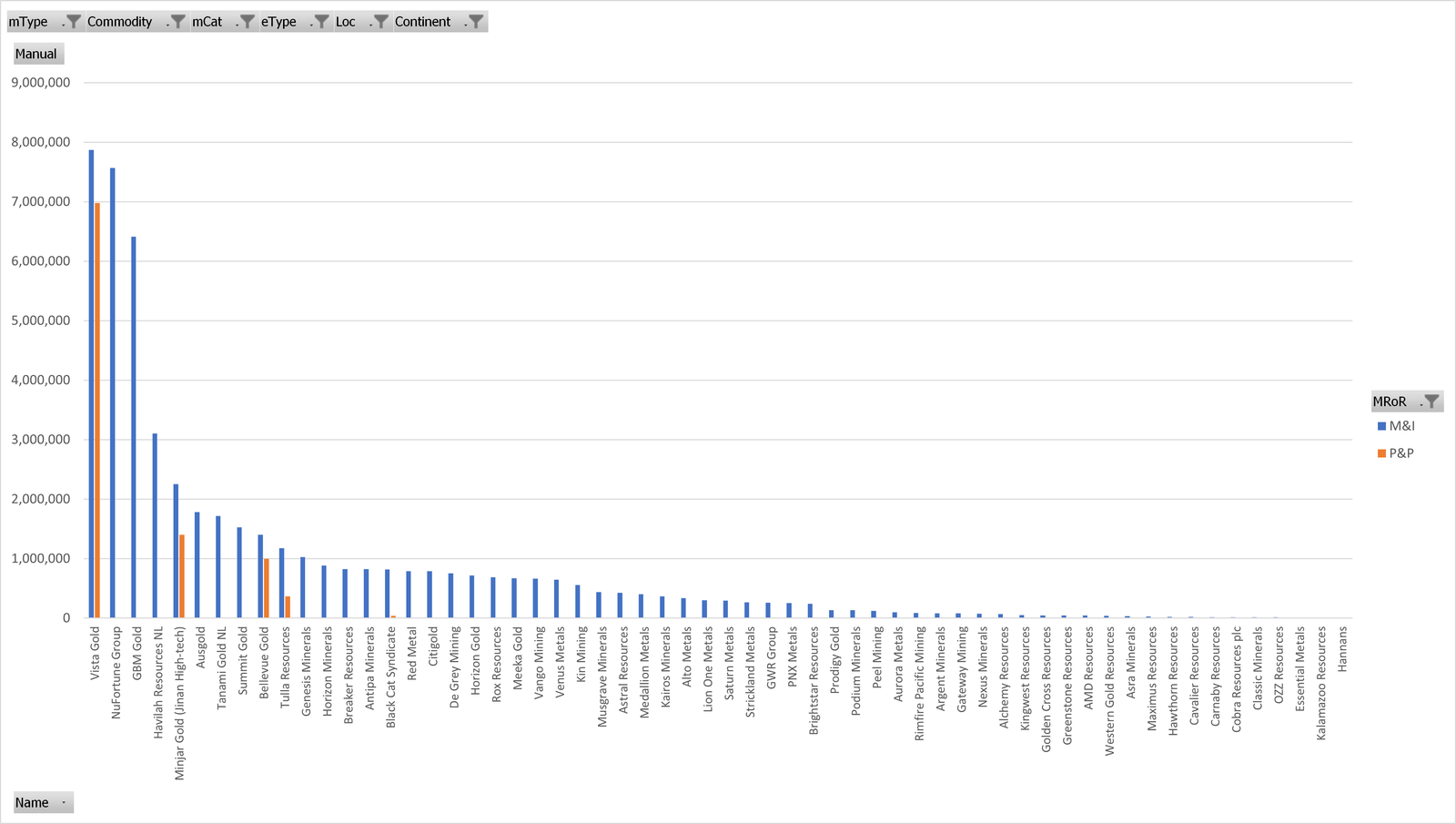
Task: Click the Red 5 adjacent Red Metal label
Action: coord(412,654)
